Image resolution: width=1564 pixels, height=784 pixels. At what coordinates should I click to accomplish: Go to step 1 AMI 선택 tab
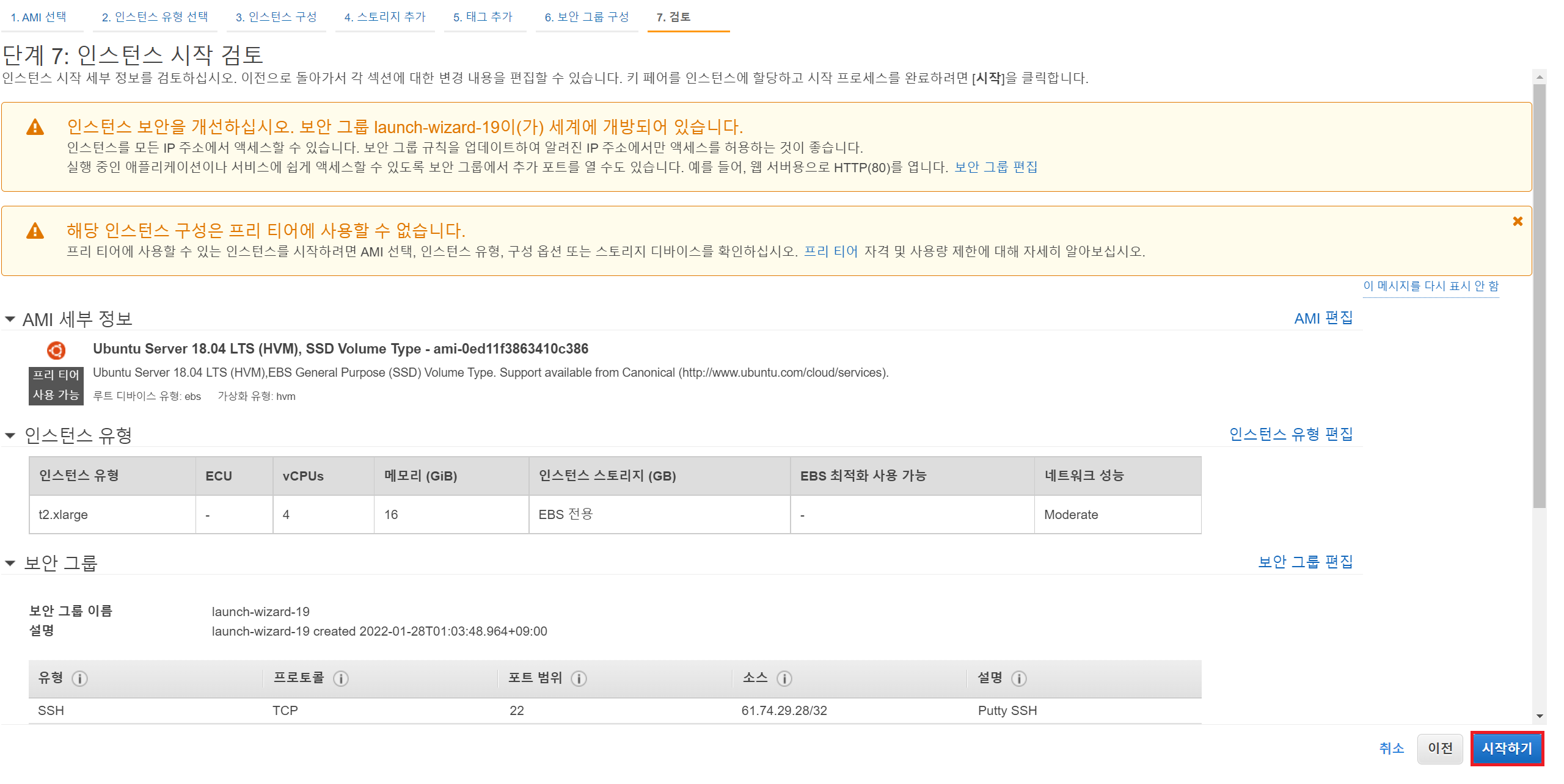click(x=38, y=17)
